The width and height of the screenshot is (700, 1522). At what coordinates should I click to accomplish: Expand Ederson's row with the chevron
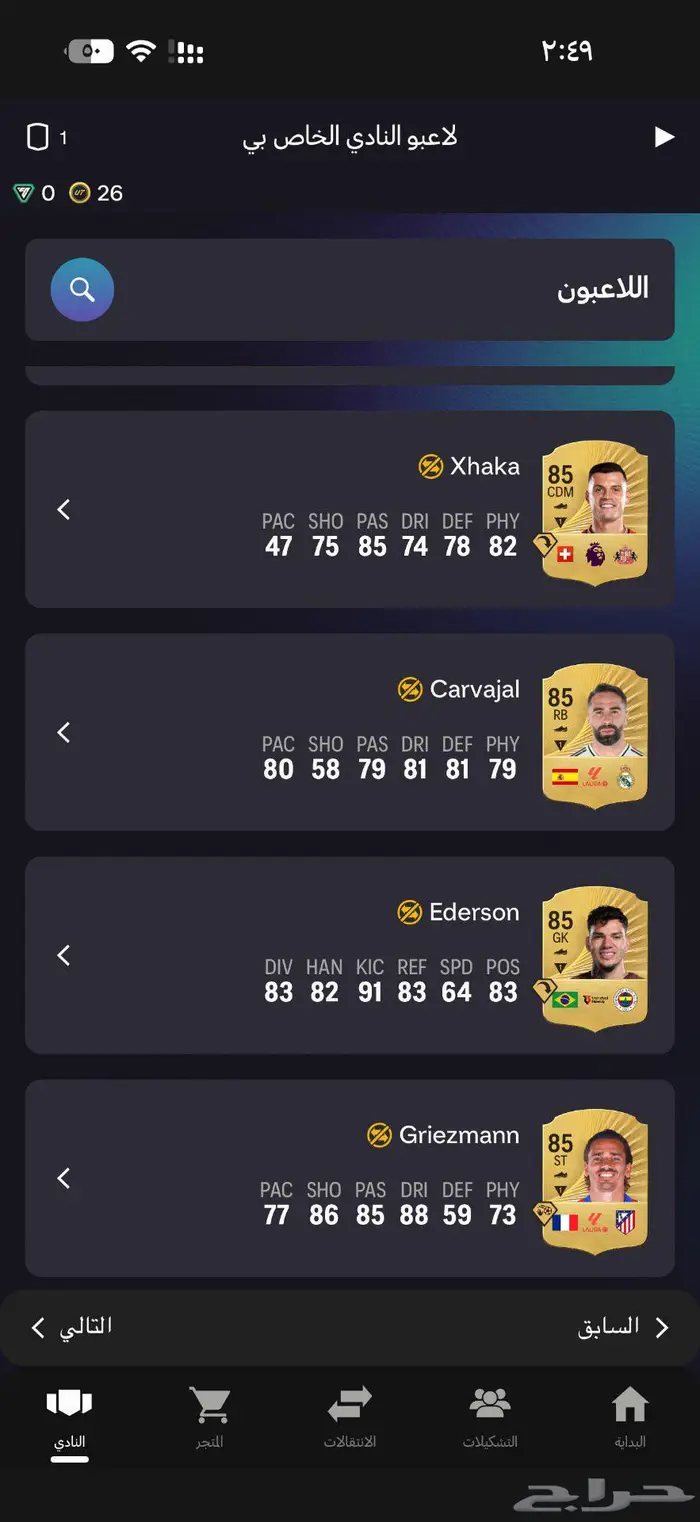pos(64,956)
